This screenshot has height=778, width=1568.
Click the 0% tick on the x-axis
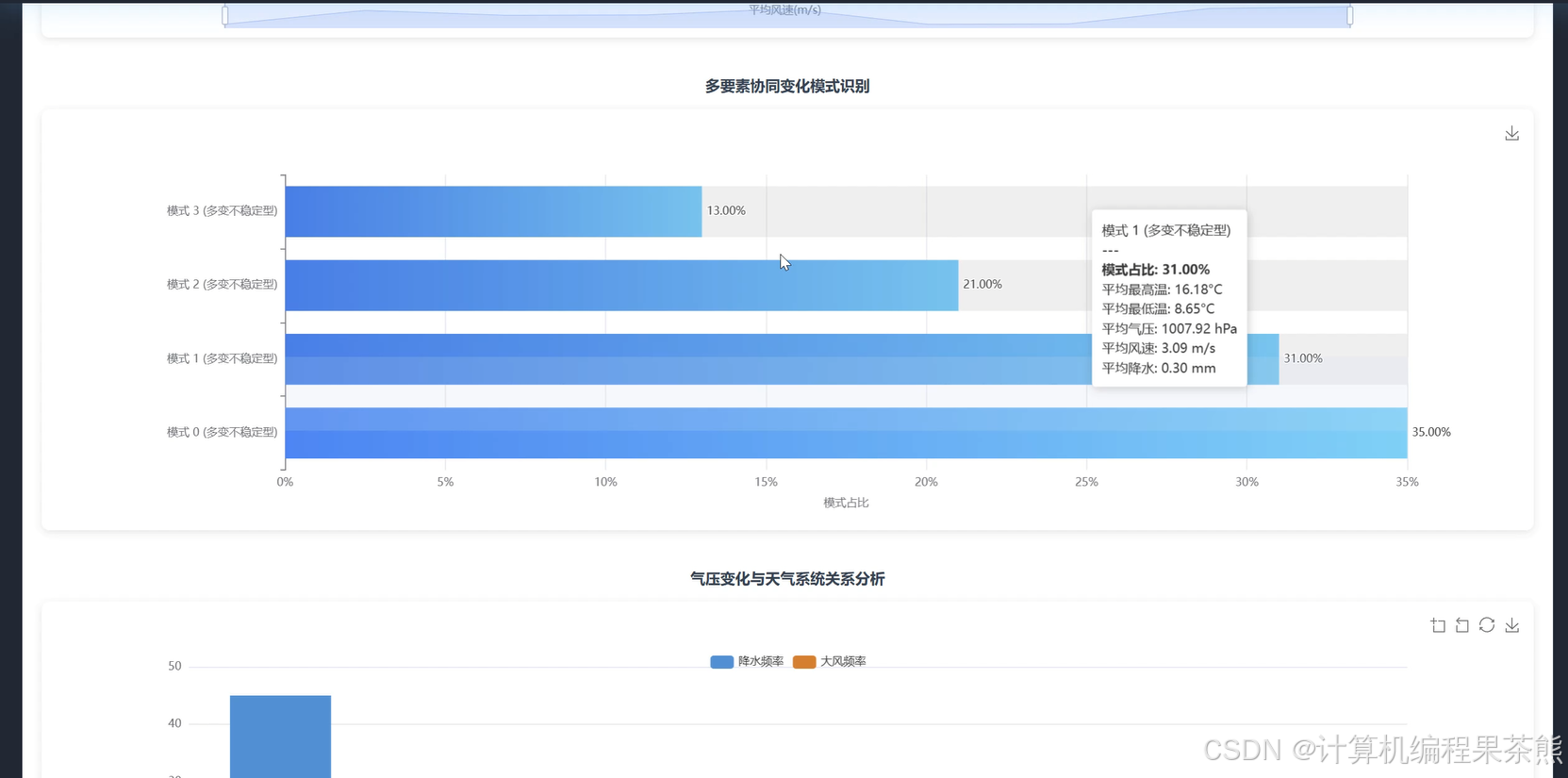point(285,482)
